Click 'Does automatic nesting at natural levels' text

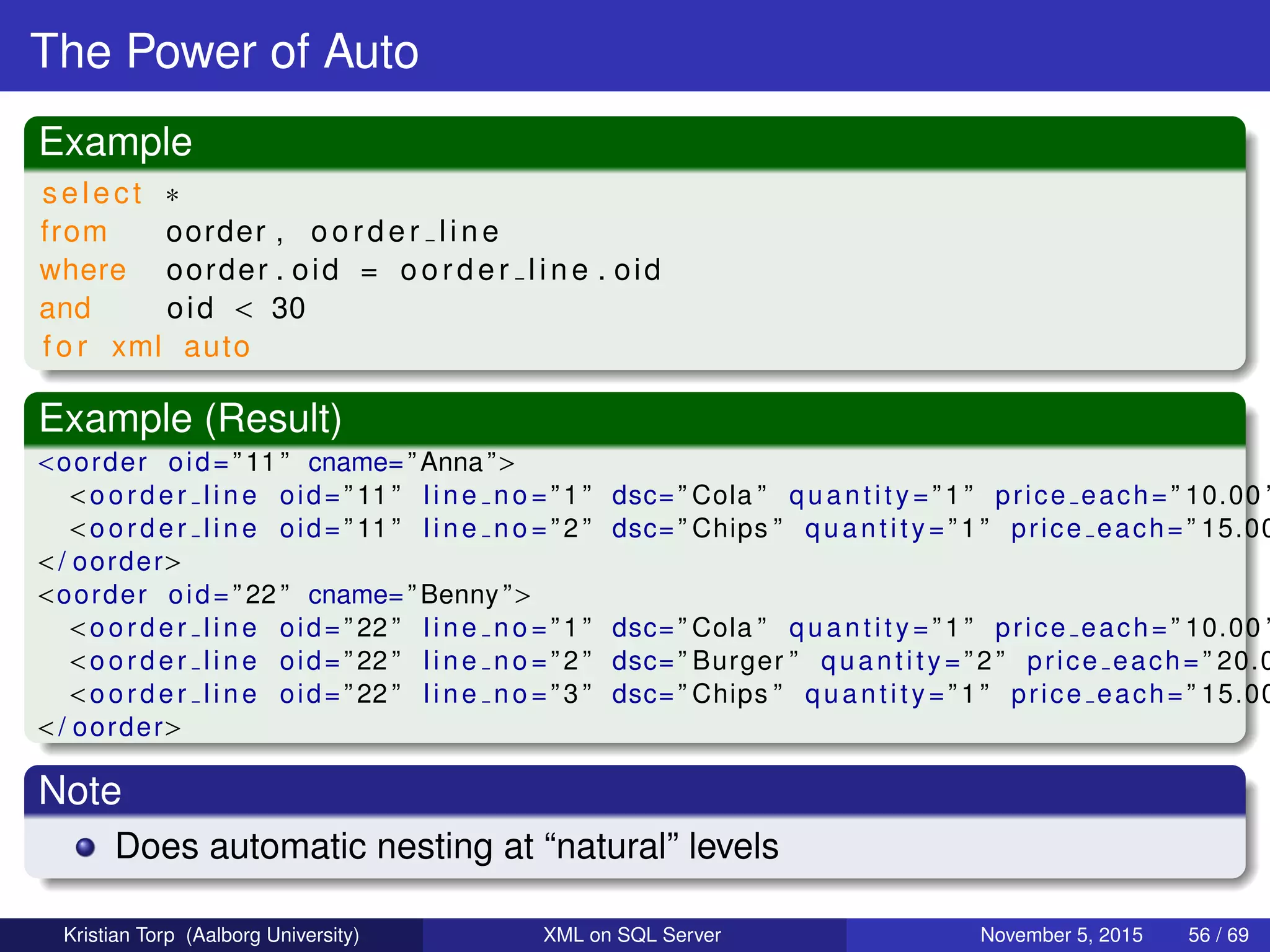(446, 847)
